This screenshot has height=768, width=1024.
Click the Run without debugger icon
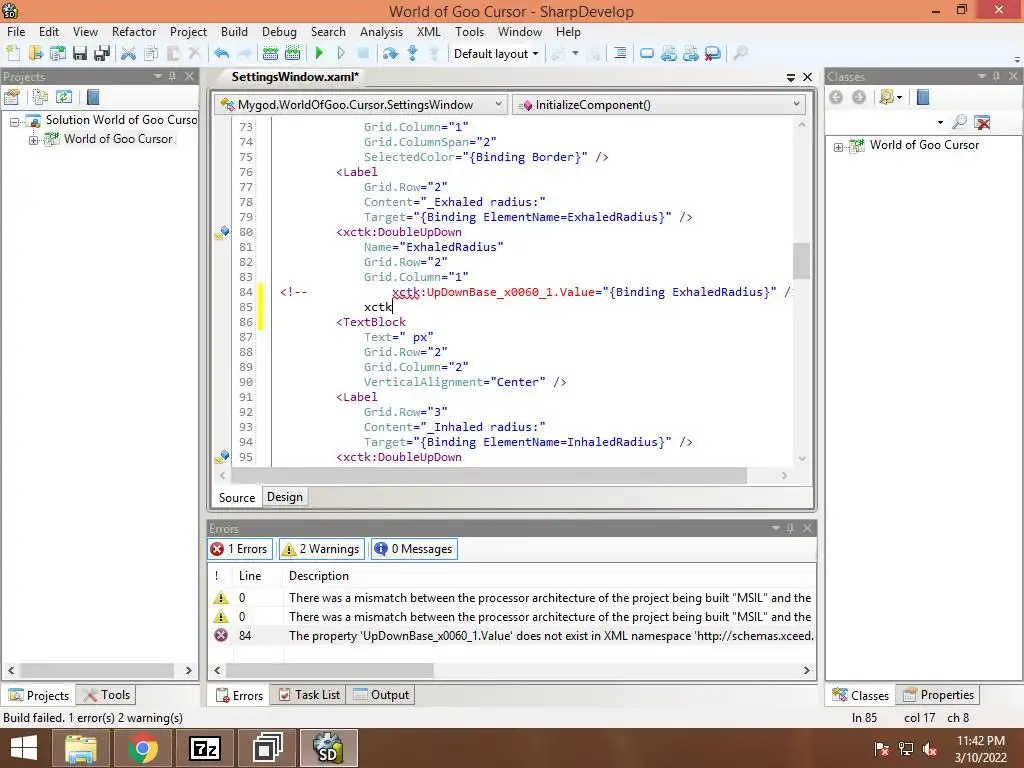pyautogui.click(x=341, y=54)
